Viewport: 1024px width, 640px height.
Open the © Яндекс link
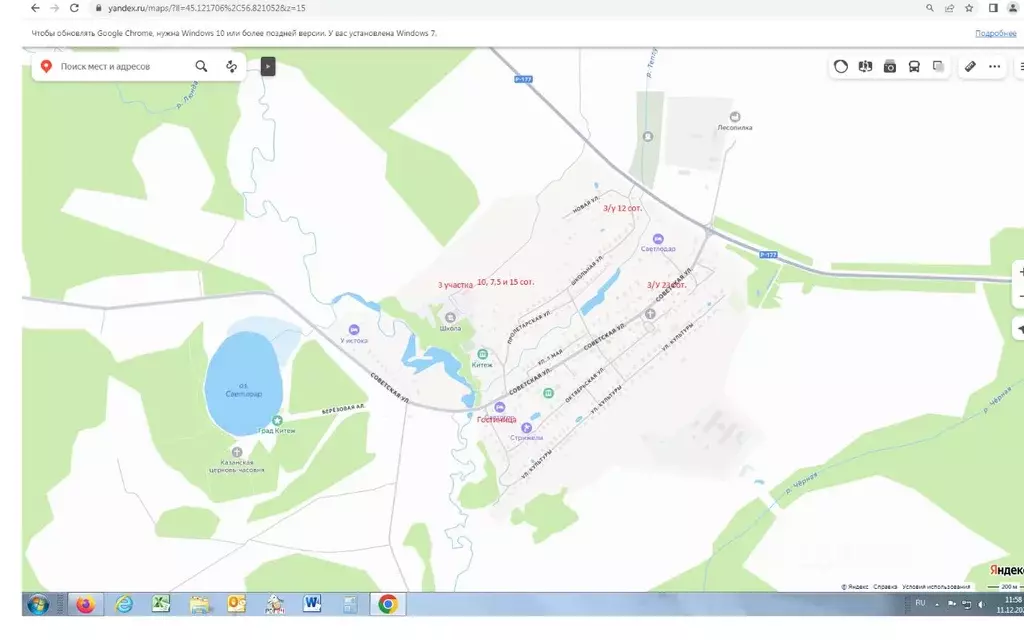tap(855, 587)
